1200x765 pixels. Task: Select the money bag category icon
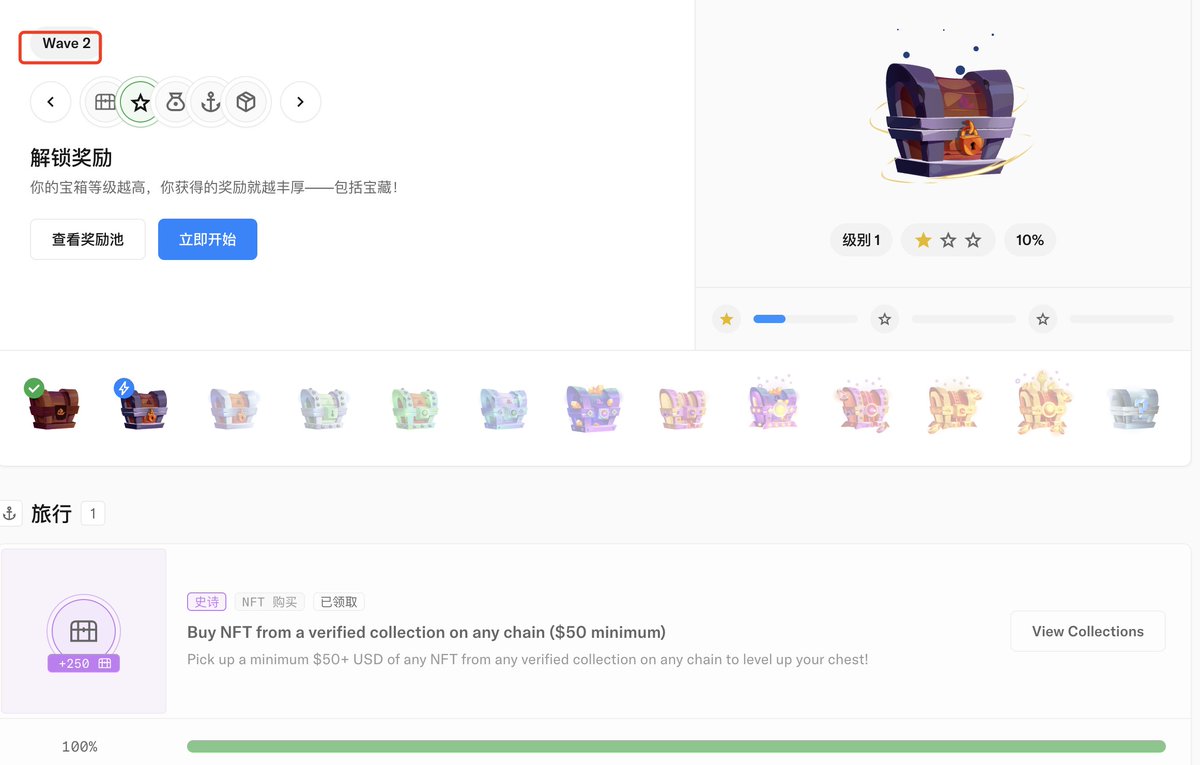tap(175, 102)
